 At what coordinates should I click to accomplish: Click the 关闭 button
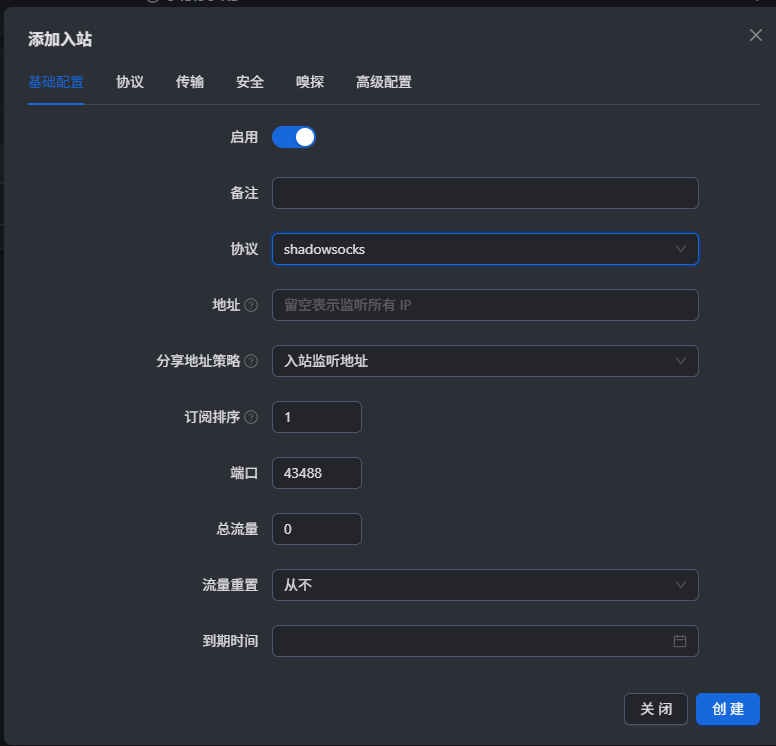(656, 709)
